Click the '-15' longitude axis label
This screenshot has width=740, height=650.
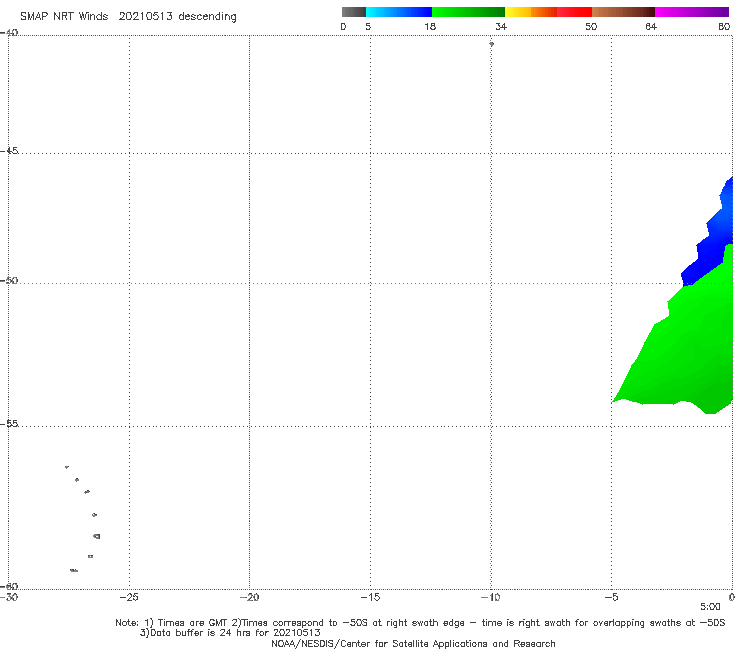click(x=370, y=597)
